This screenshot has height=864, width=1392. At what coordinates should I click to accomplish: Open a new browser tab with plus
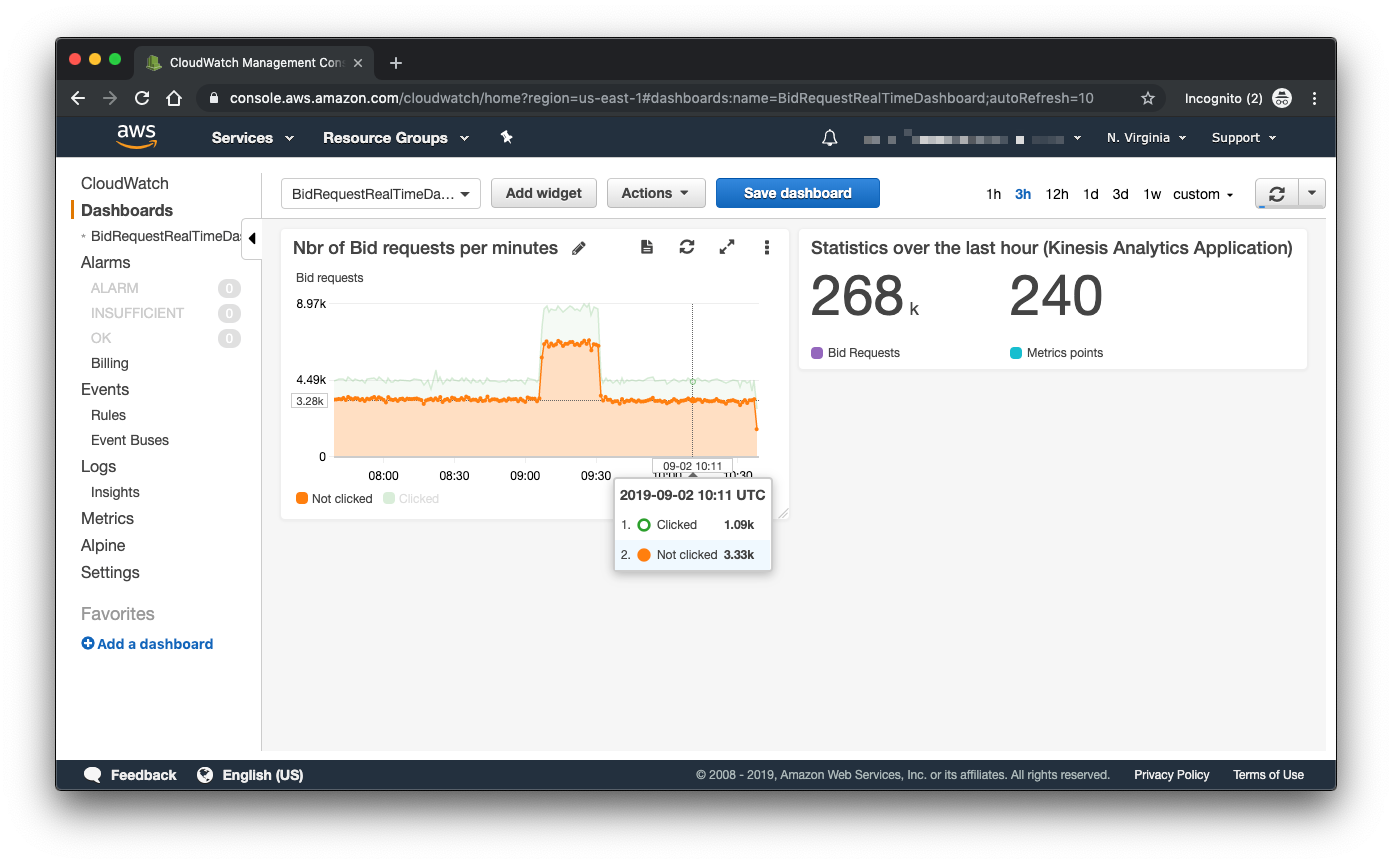[396, 63]
